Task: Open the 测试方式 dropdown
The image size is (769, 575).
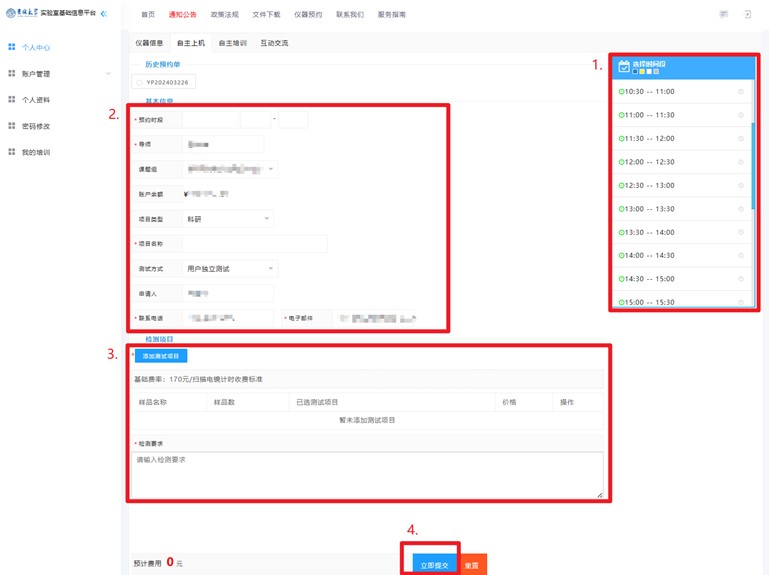Action: click(x=228, y=268)
